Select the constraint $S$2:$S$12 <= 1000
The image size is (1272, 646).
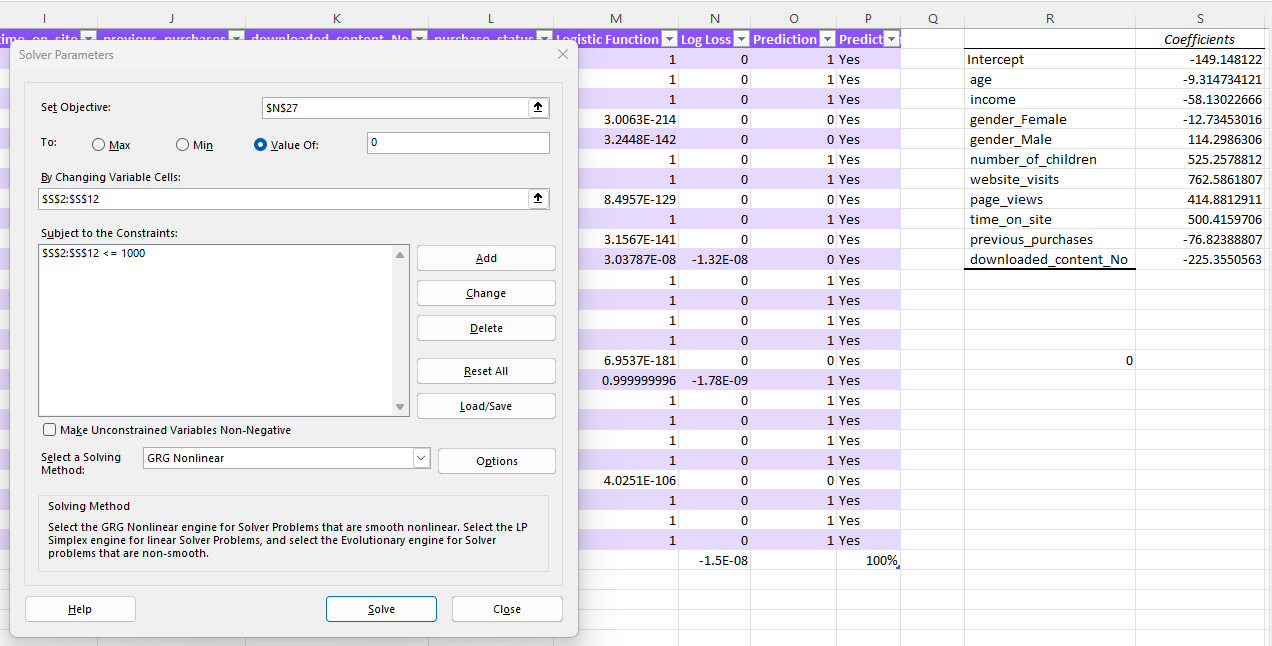pos(94,253)
